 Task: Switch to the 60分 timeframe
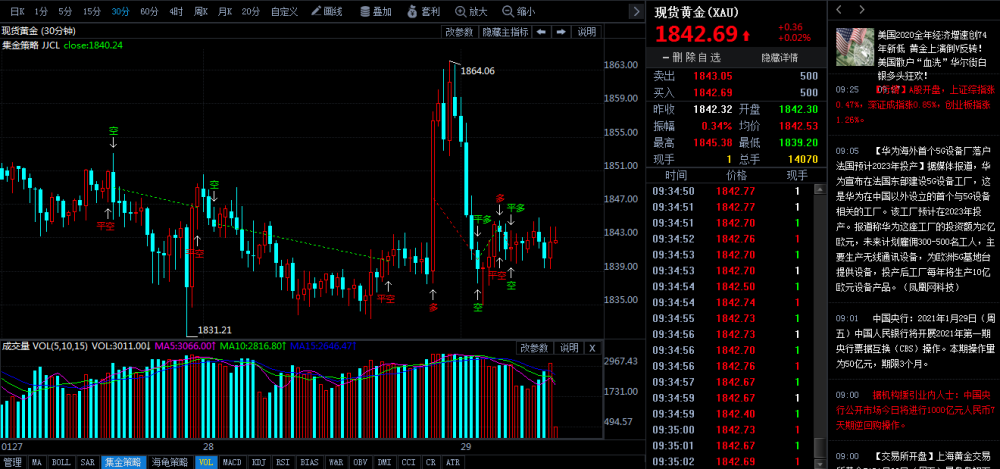click(149, 11)
